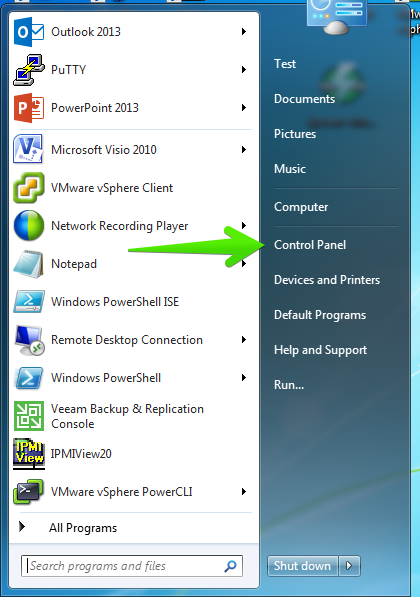Expand PuTTY jump list arrow

click(x=244, y=70)
